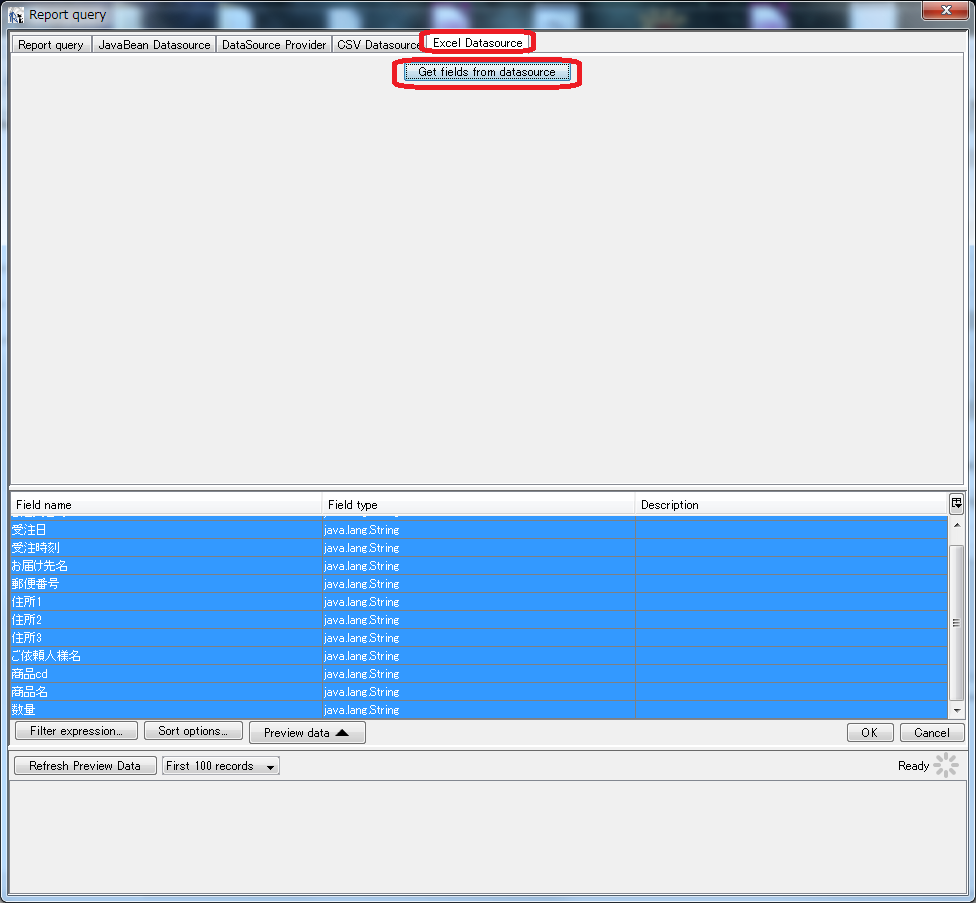This screenshot has width=976, height=903.
Task: Select the 郵便番号 field row
Action: (x=479, y=584)
